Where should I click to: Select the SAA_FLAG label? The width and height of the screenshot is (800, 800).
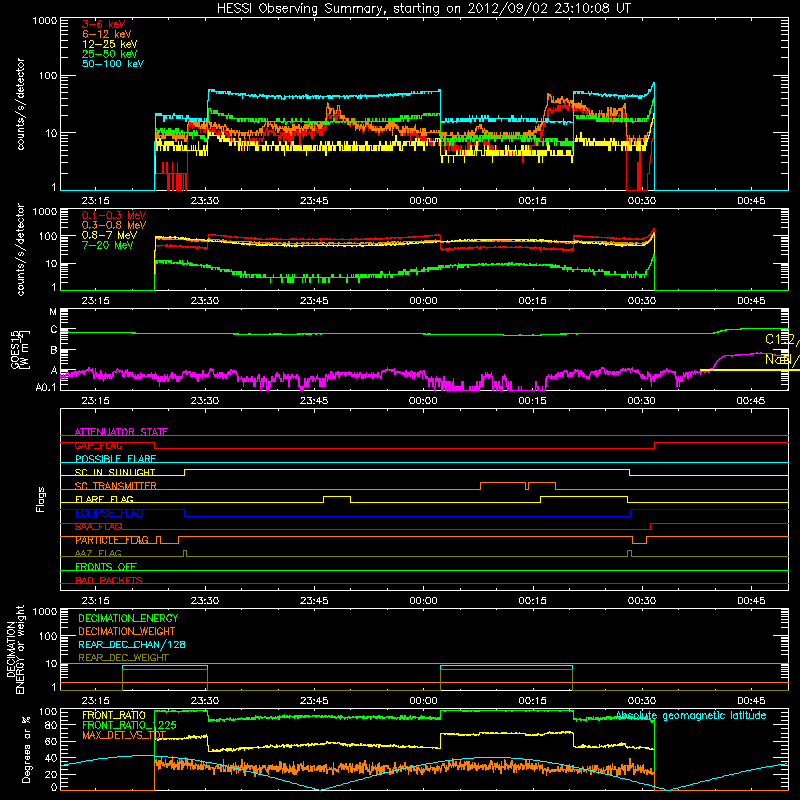(98, 527)
